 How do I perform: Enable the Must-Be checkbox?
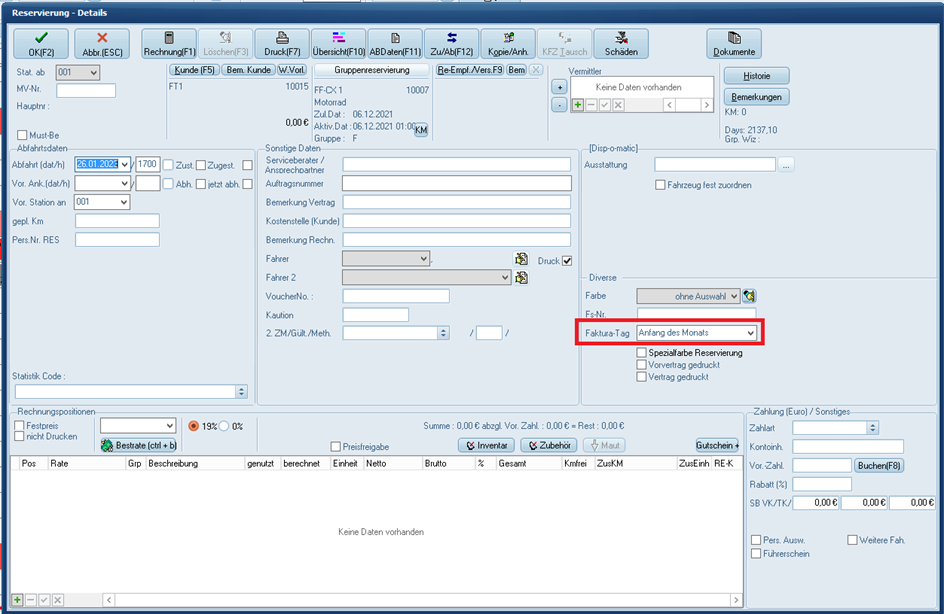point(23,135)
